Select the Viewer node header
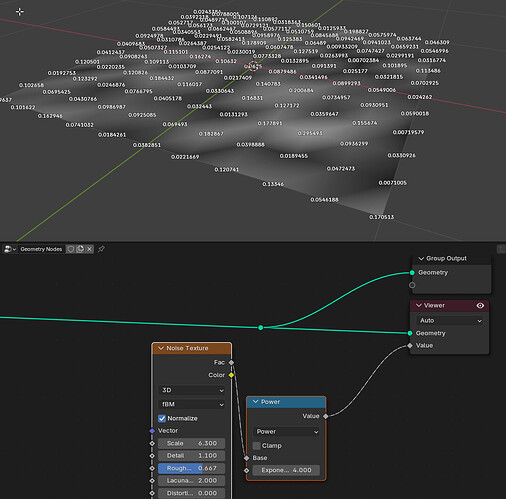This screenshot has width=506, height=499. point(449,305)
